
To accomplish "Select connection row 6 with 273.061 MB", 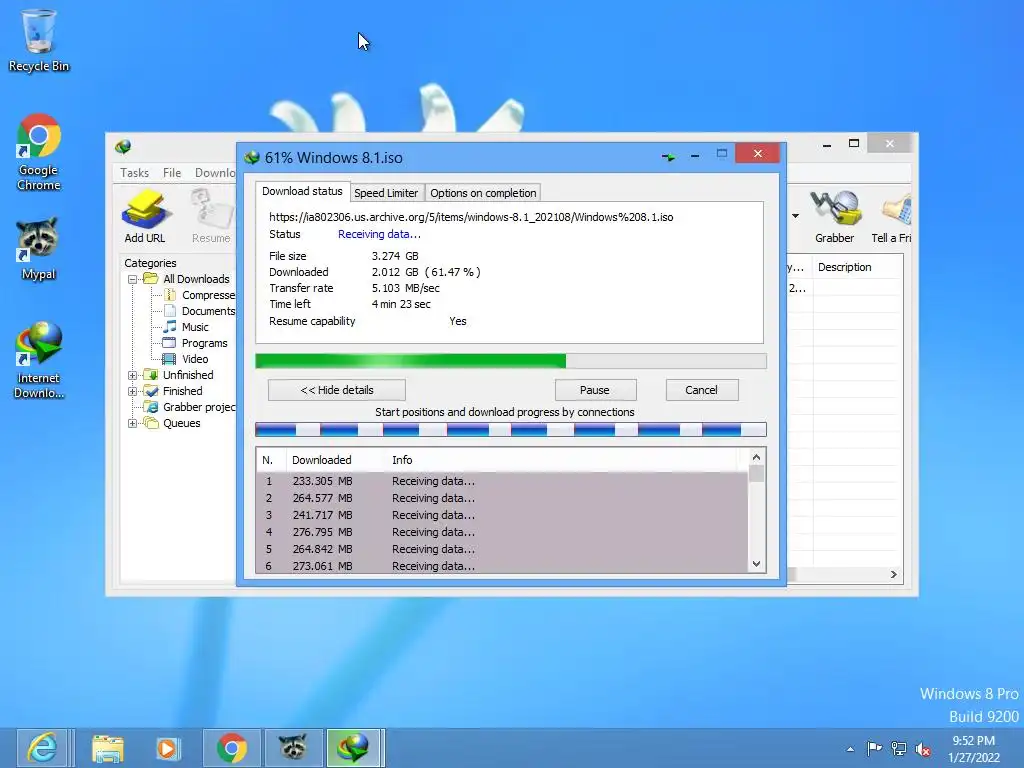I will click(x=502, y=566).
